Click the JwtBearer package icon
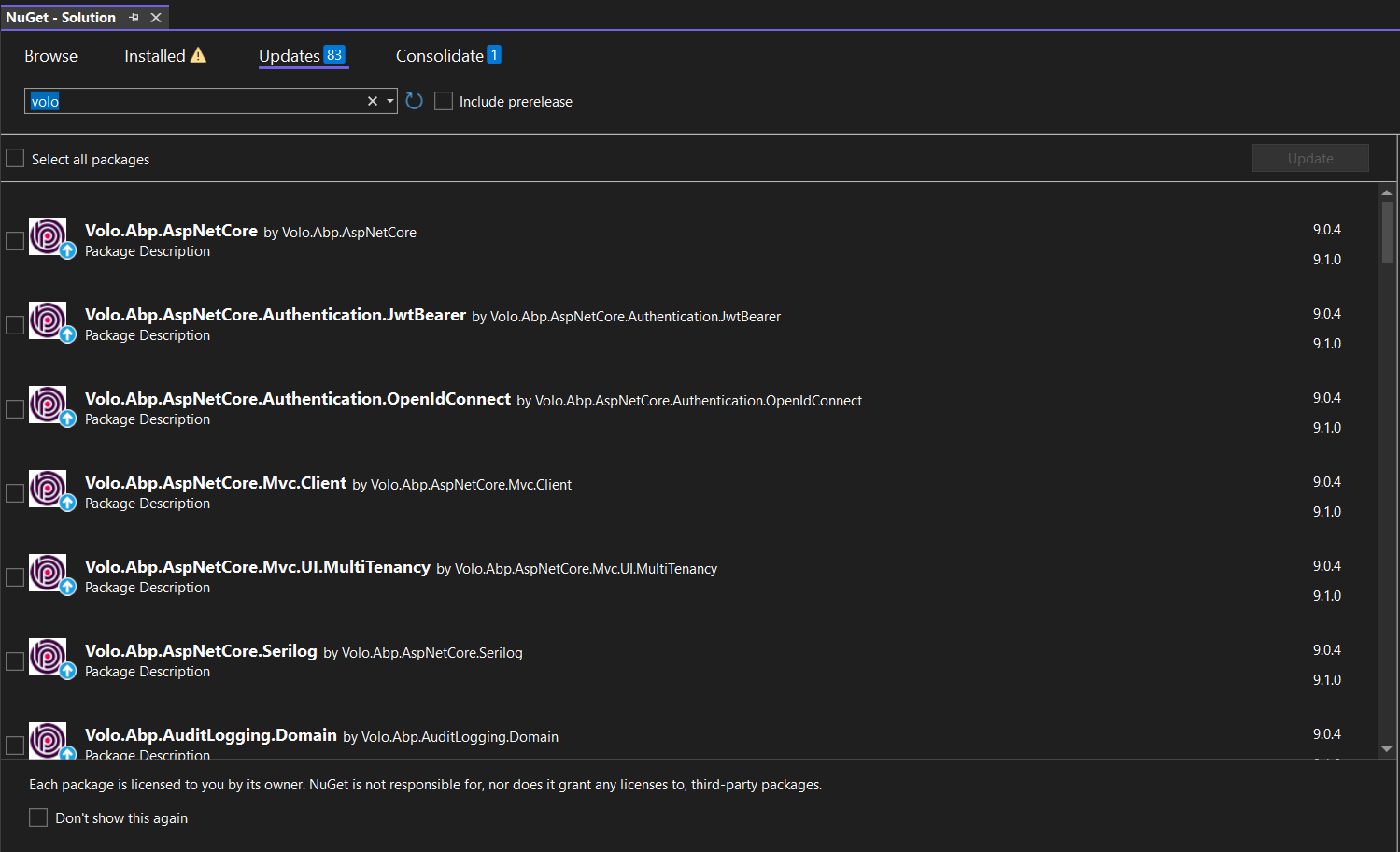Viewport: 1400px width, 852px height. [x=48, y=320]
